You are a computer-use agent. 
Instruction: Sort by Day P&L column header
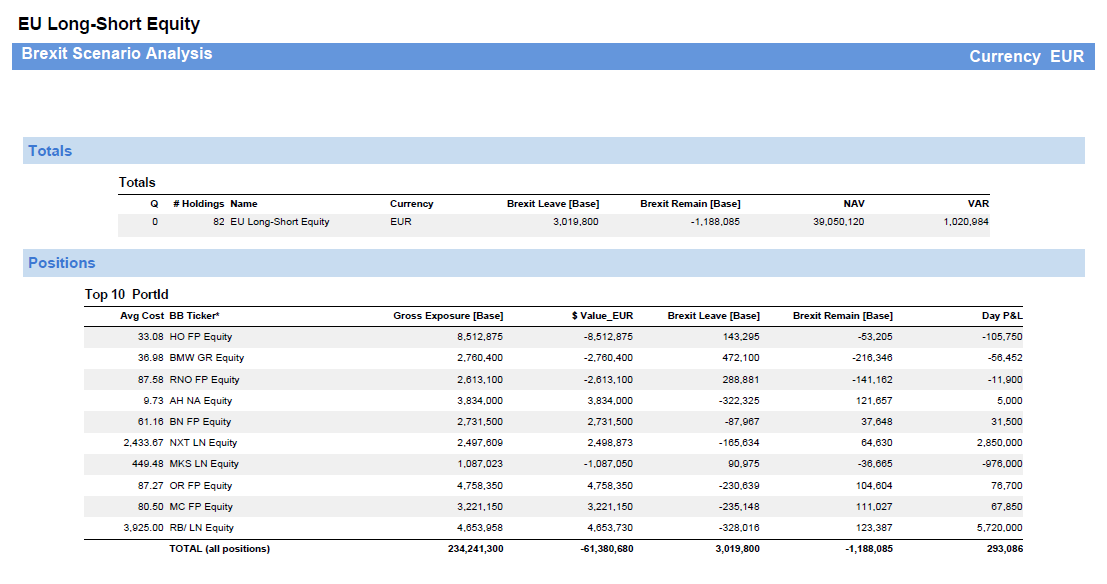[1001, 316]
